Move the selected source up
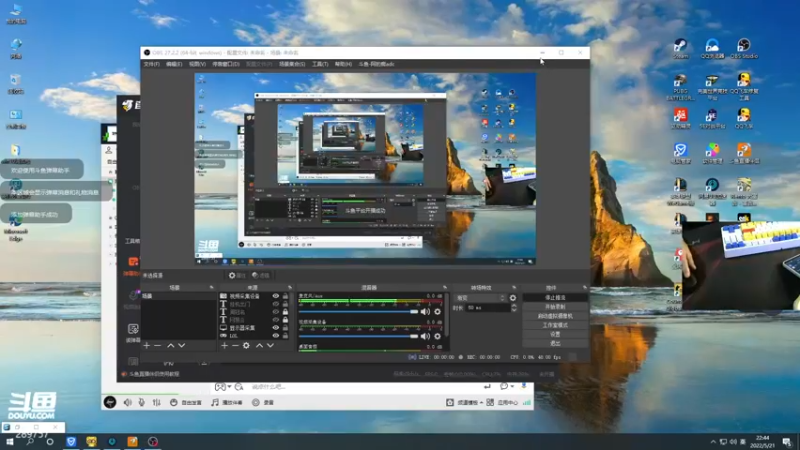 point(259,345)
